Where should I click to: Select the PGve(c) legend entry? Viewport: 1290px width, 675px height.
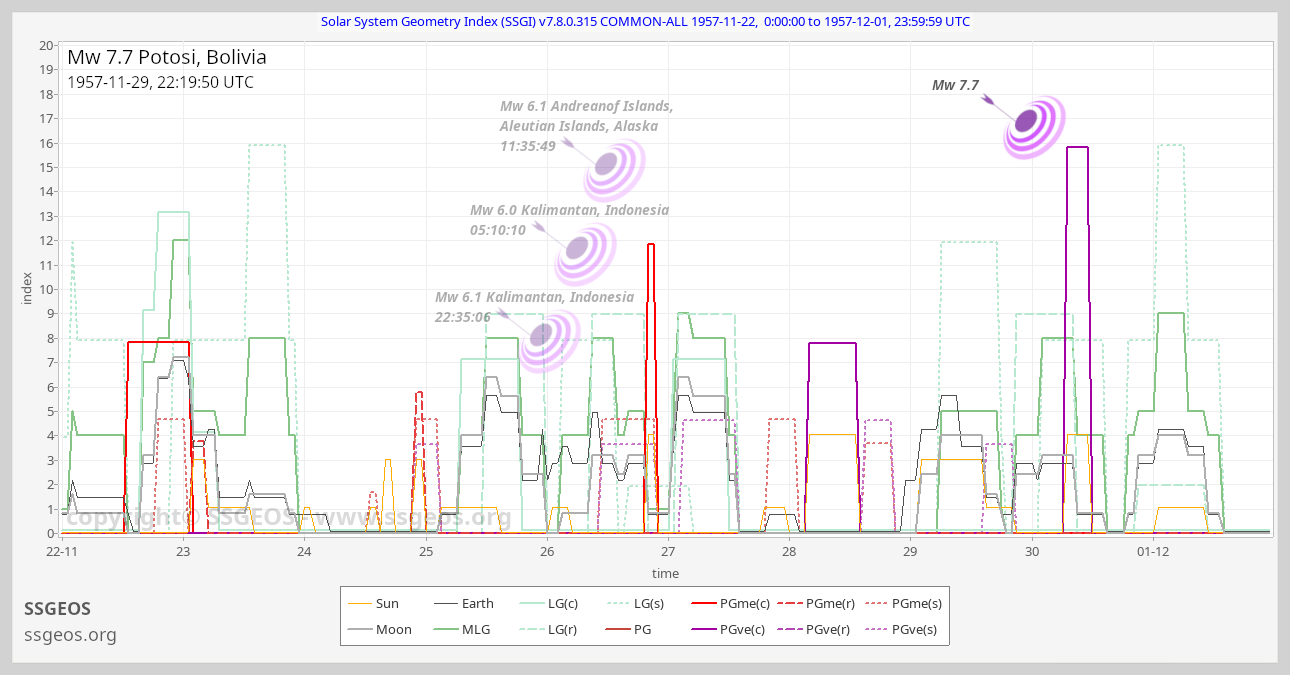coord(731,629)
